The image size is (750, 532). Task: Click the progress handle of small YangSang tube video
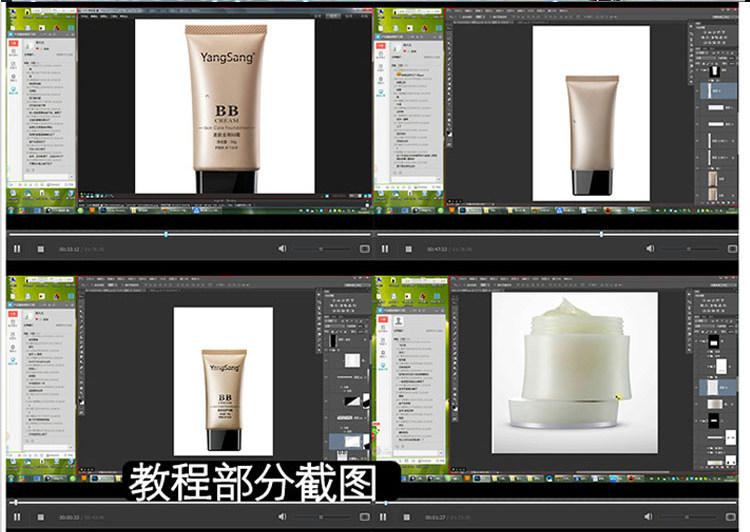(16, 502)
